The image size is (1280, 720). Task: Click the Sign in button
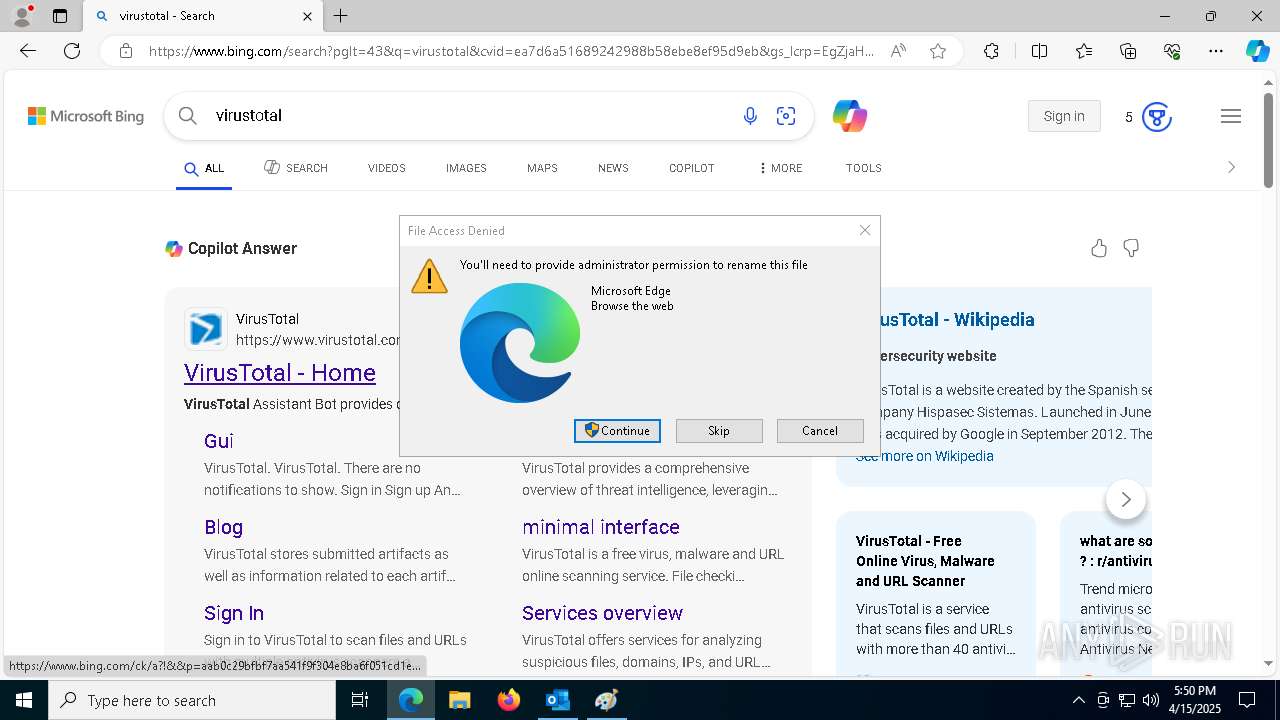[x=1064, y=116]
